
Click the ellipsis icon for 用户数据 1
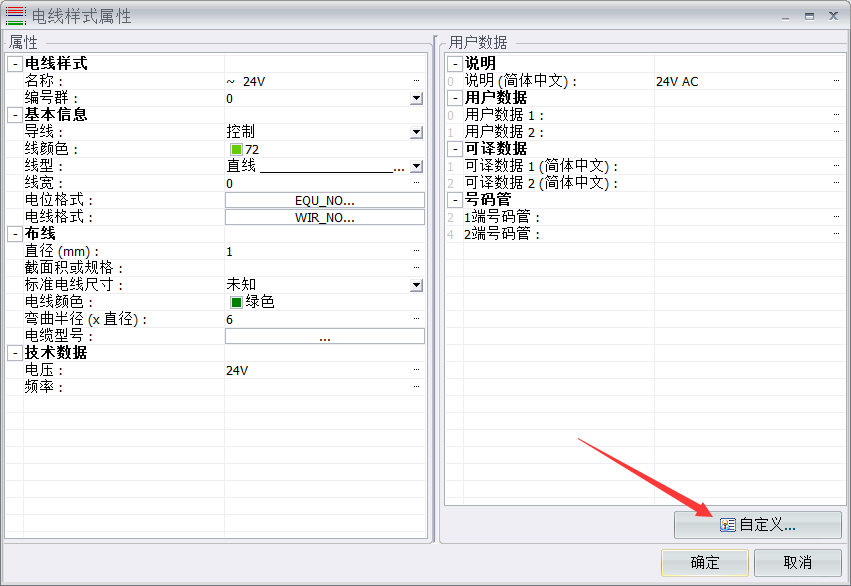pos(836,115)
